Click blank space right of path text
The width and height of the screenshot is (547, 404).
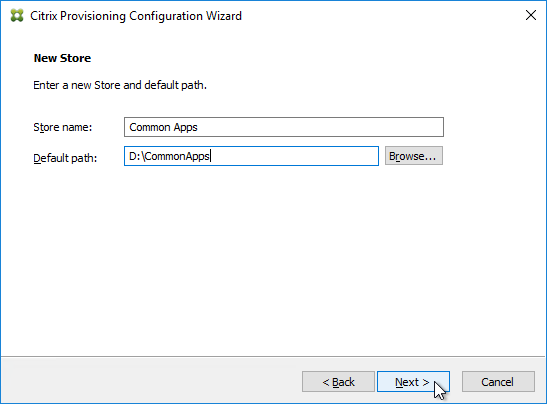coord(295,156)
